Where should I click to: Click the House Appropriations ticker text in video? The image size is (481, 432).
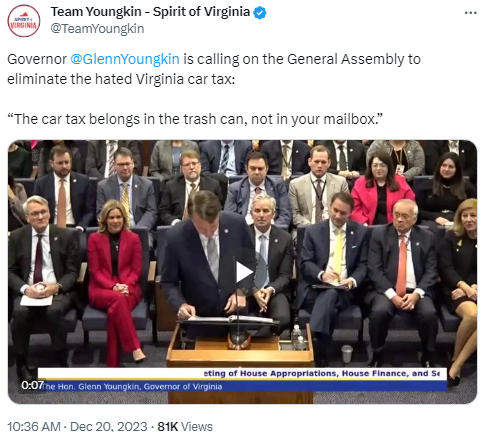[x=322, y=373]
